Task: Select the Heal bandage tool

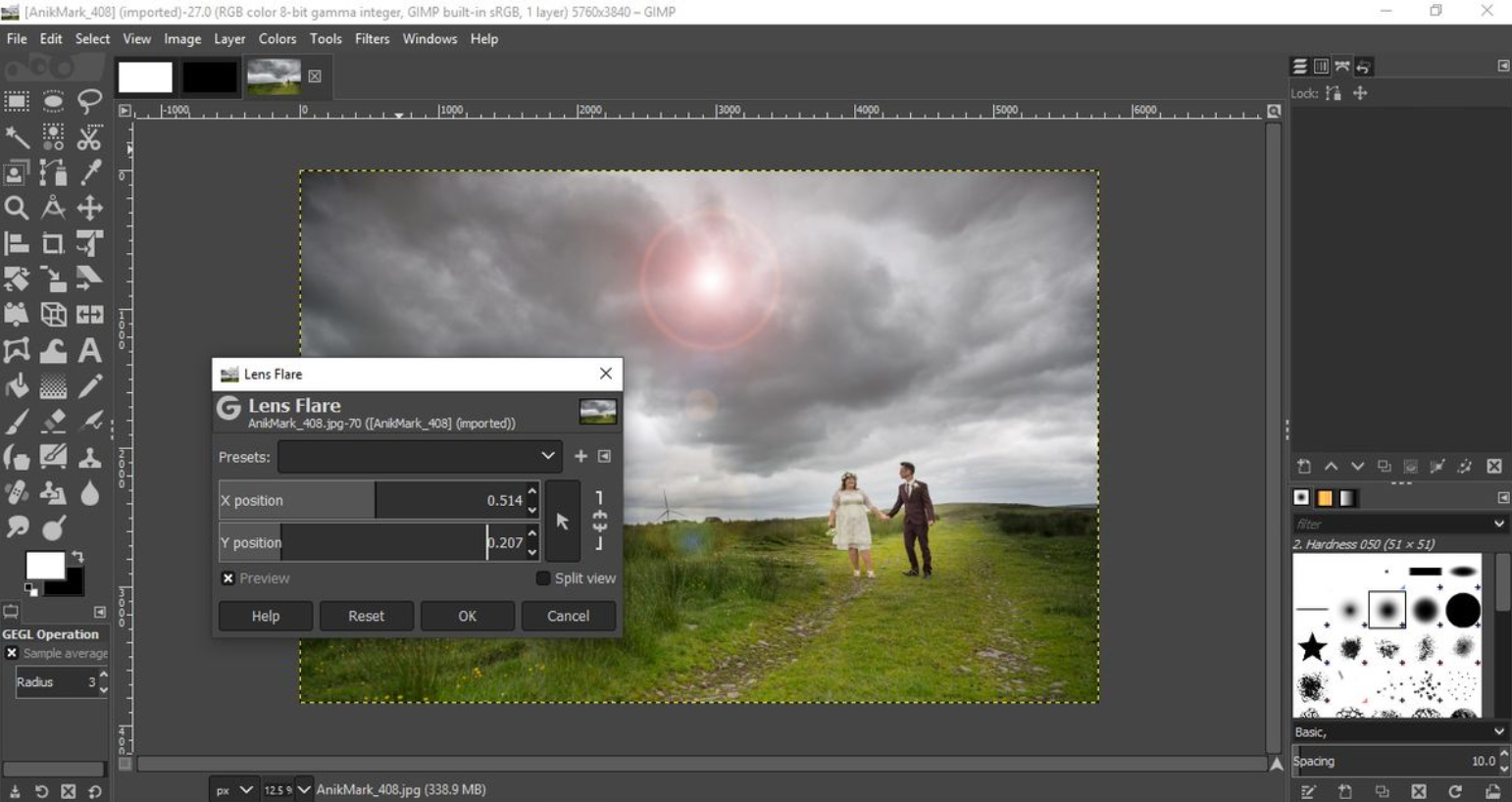Action: (x=17, y=492)
